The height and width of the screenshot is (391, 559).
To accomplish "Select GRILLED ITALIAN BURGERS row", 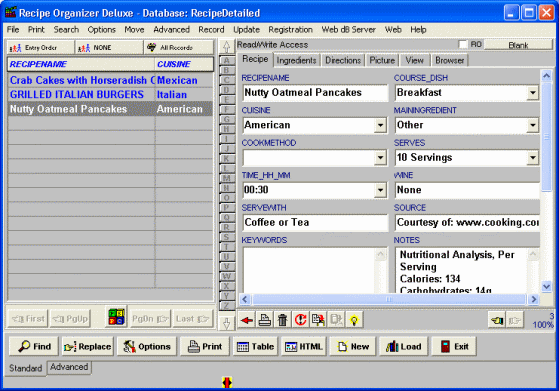I will pos(111,95).
